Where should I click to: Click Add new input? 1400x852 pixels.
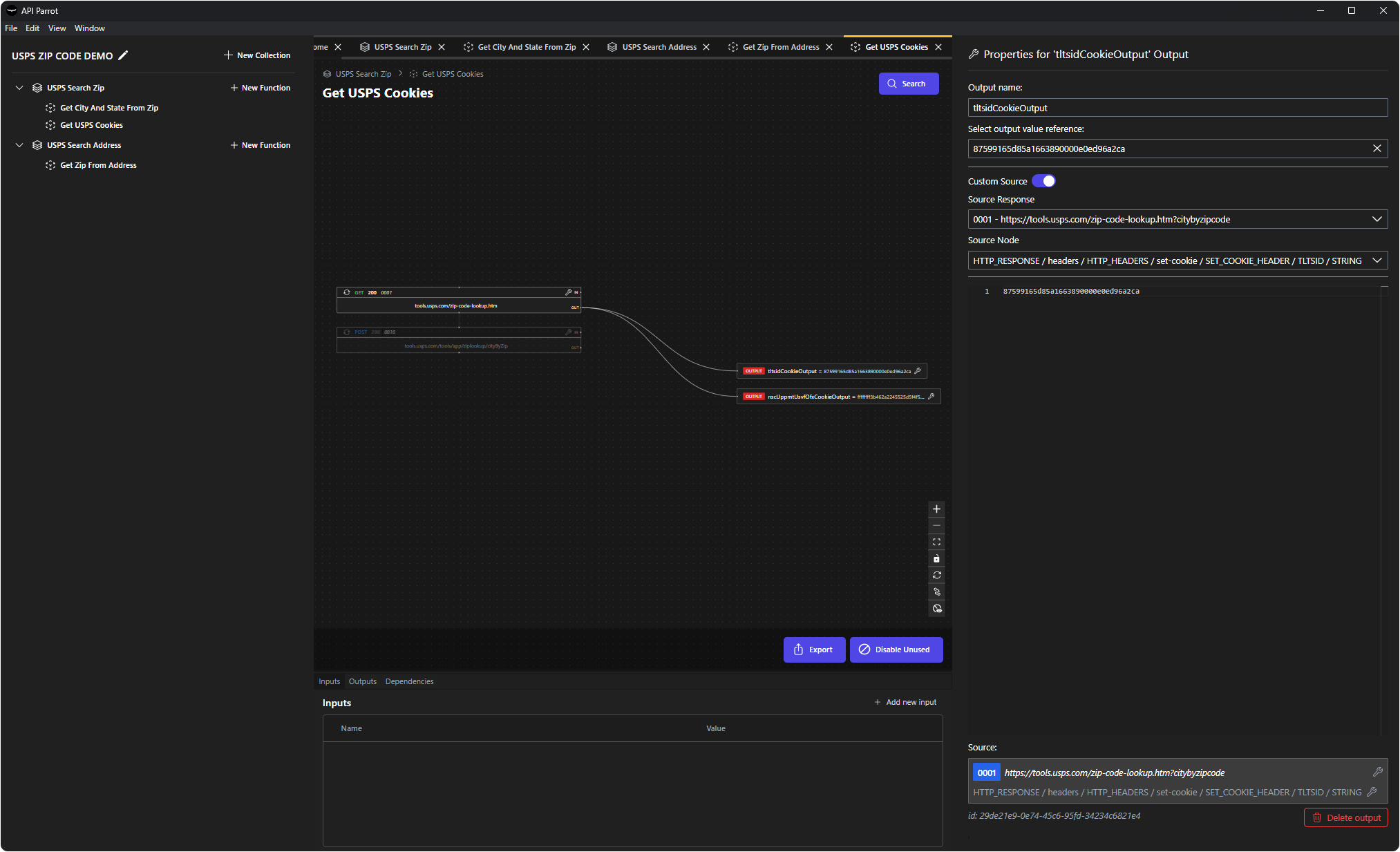point(905,702)
